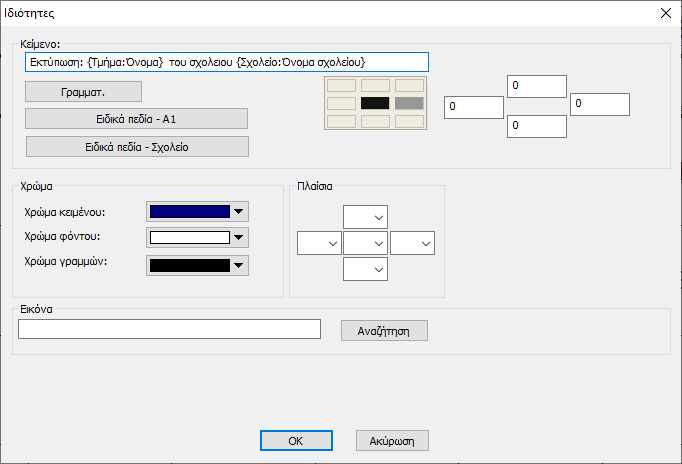682x464 pixels.
Task: Select the middle-left cell of alignment grid
Action: click(x=341, y=103)
